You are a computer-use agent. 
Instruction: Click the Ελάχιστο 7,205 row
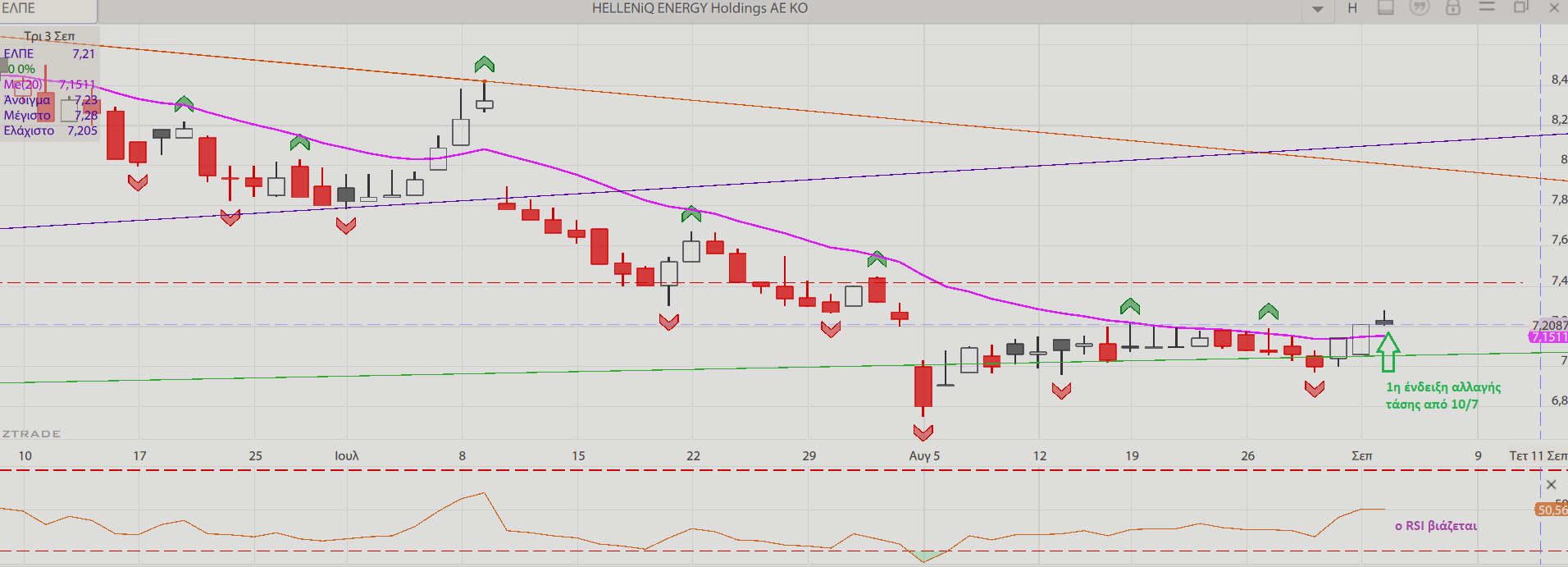click(x=50, y=131)
